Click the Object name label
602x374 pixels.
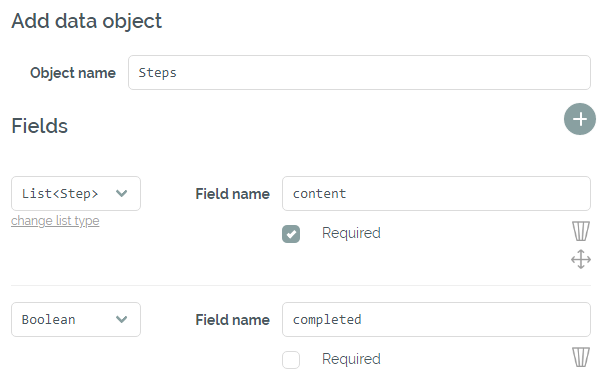tap(73, 73)
